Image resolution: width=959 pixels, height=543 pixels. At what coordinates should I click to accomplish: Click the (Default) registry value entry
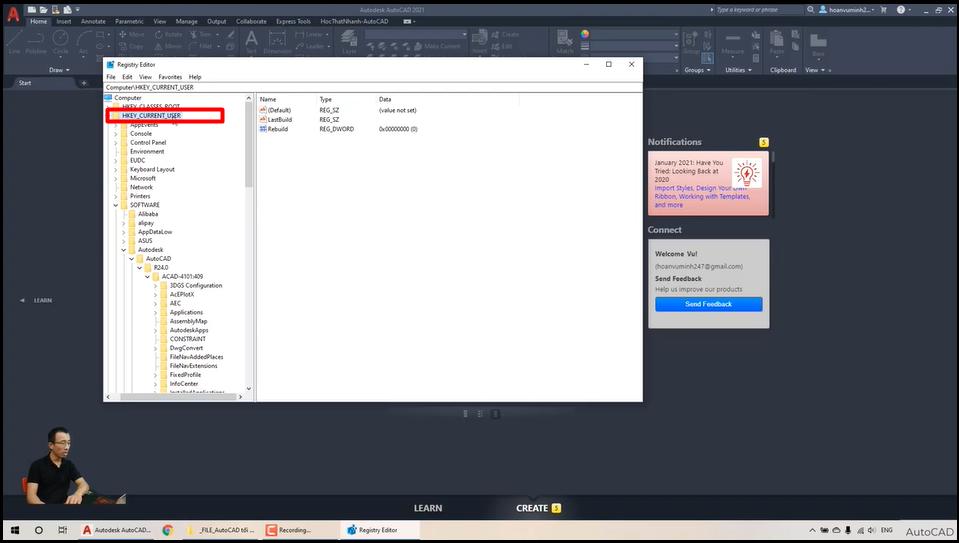(x=279, y=110)
